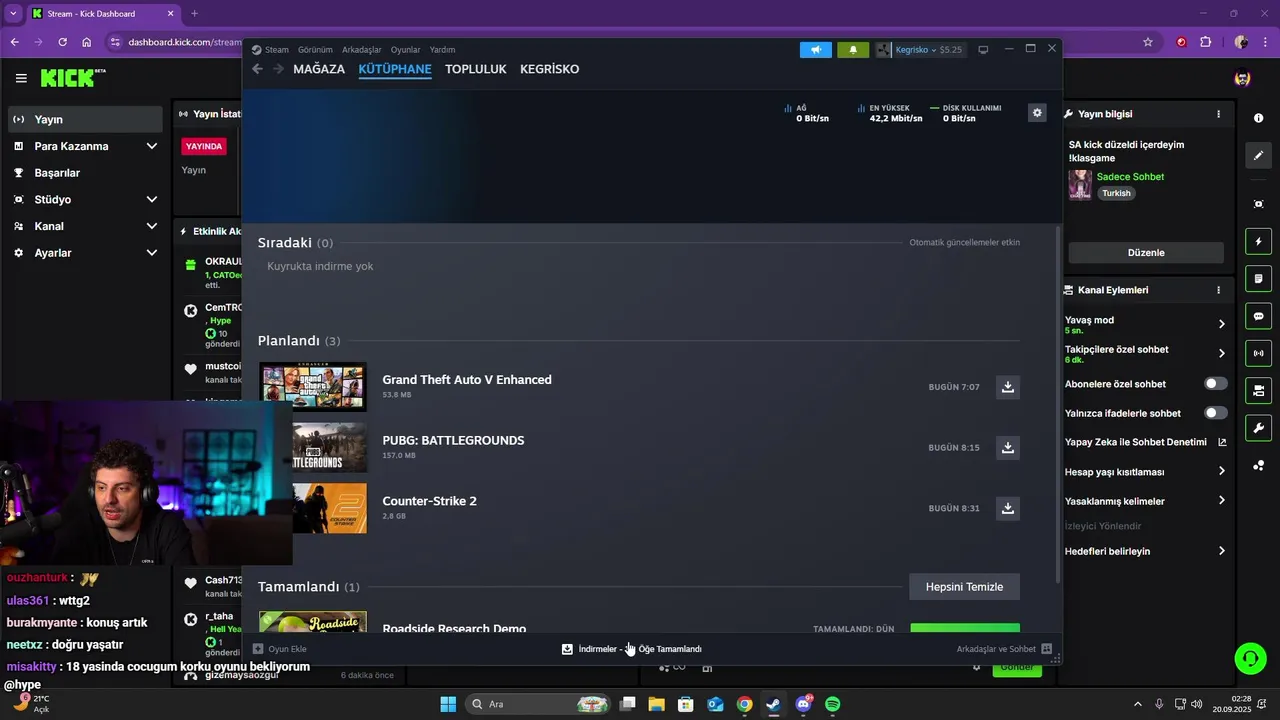This screenshot has height=720, width=1280.
Task: Expand Stüdyo sidebar section
Action: [85, 199]
